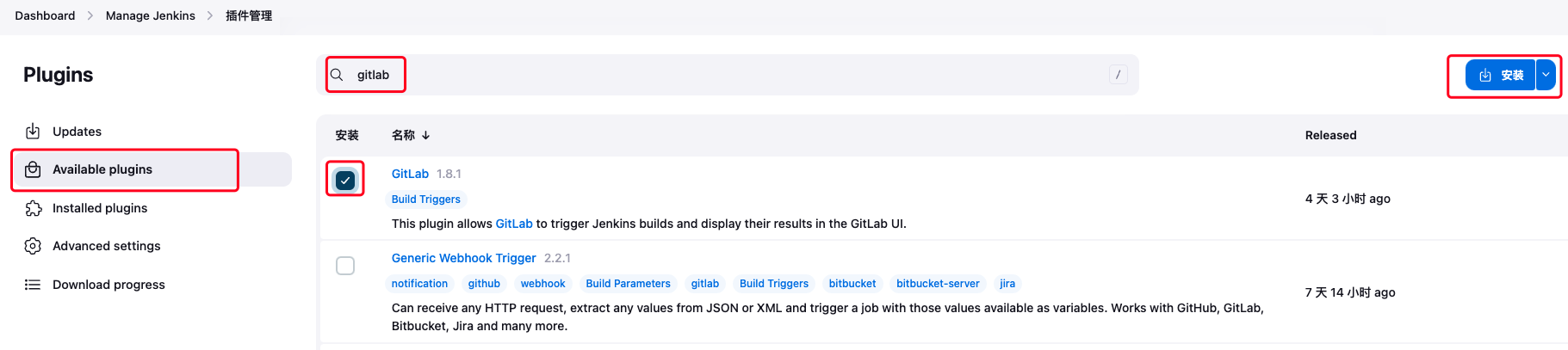Screen dimensions: 1568x350
Task: Expand the install button dropdown arrow
Action: [1546, 76]
